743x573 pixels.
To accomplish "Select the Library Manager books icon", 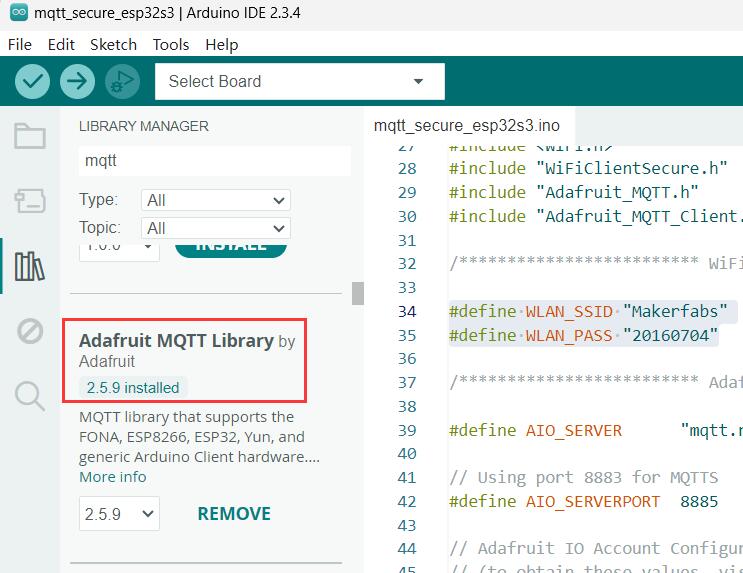I will [30, 266].
